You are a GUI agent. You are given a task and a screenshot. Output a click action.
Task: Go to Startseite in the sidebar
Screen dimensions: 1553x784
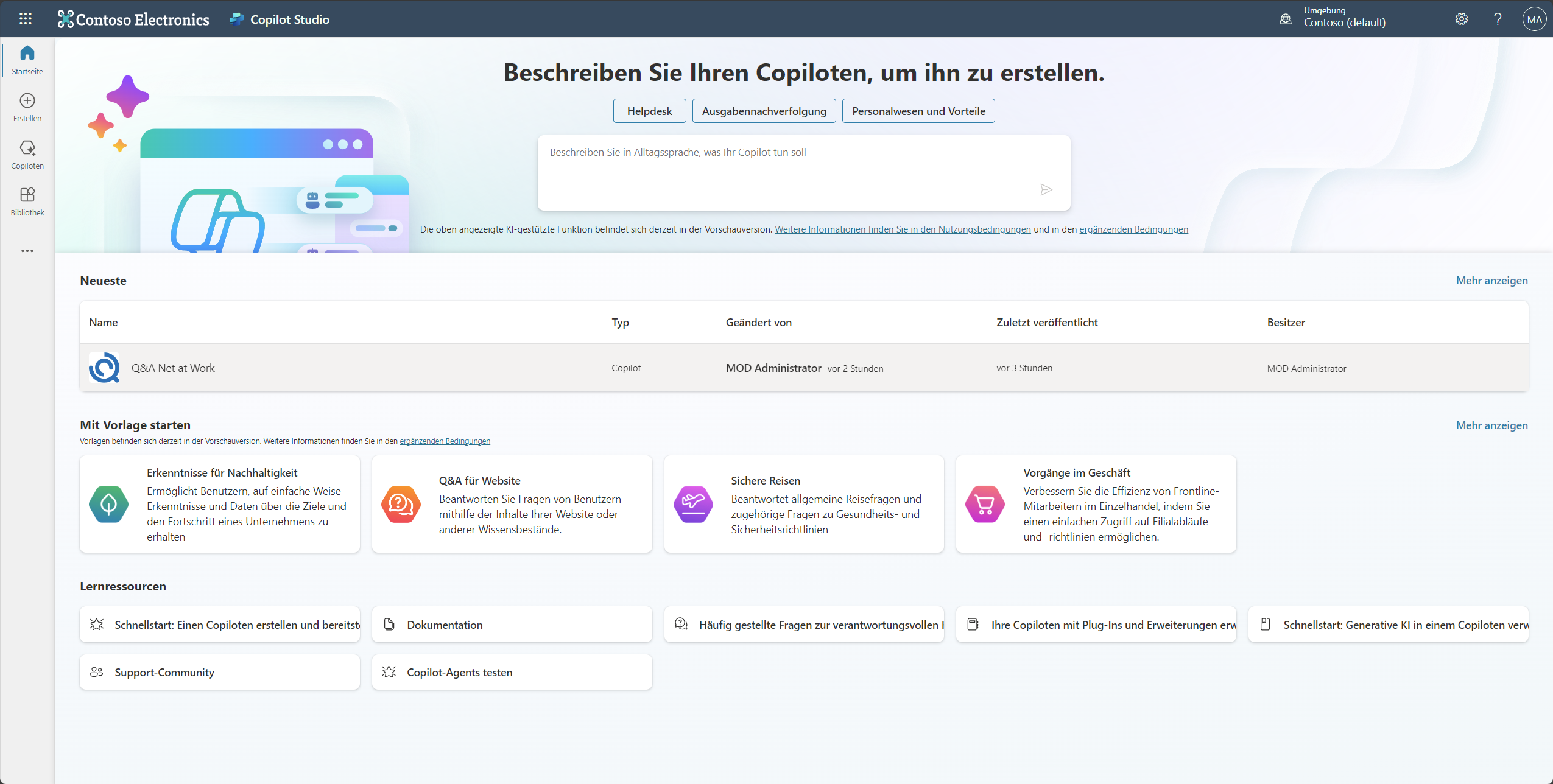click(x=27, y=60)
